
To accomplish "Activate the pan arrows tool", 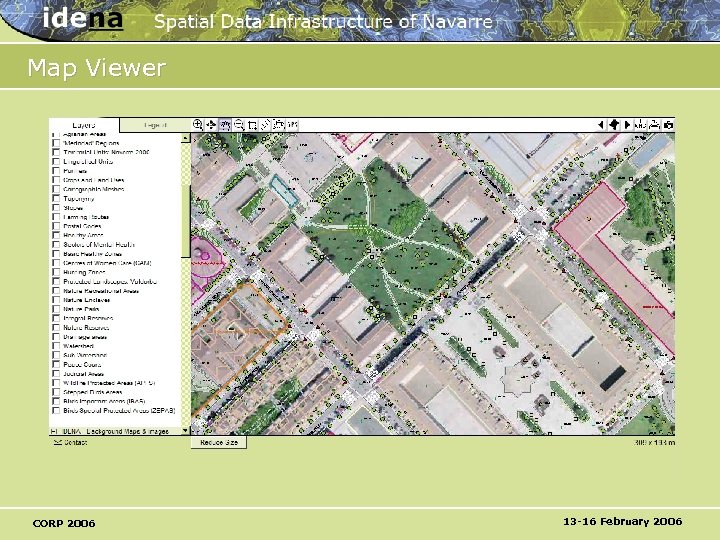I will point(211,125).
